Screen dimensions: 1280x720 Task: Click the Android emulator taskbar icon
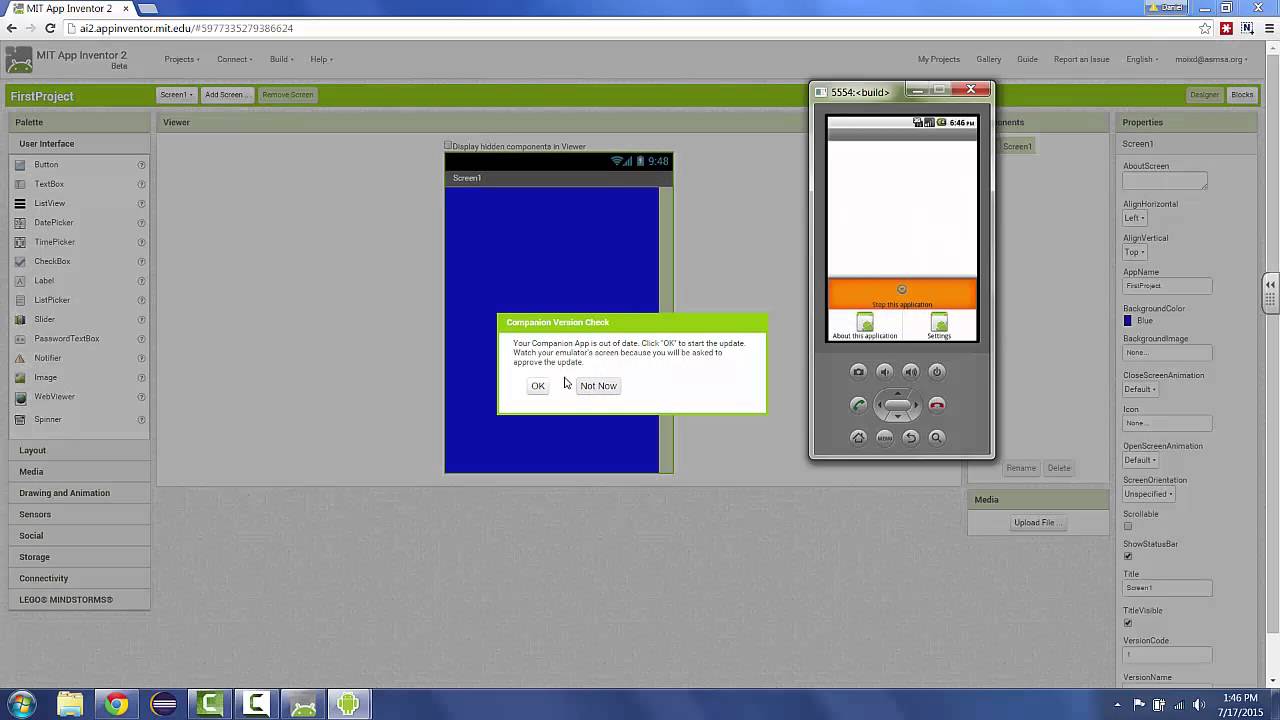coord(348,705)
